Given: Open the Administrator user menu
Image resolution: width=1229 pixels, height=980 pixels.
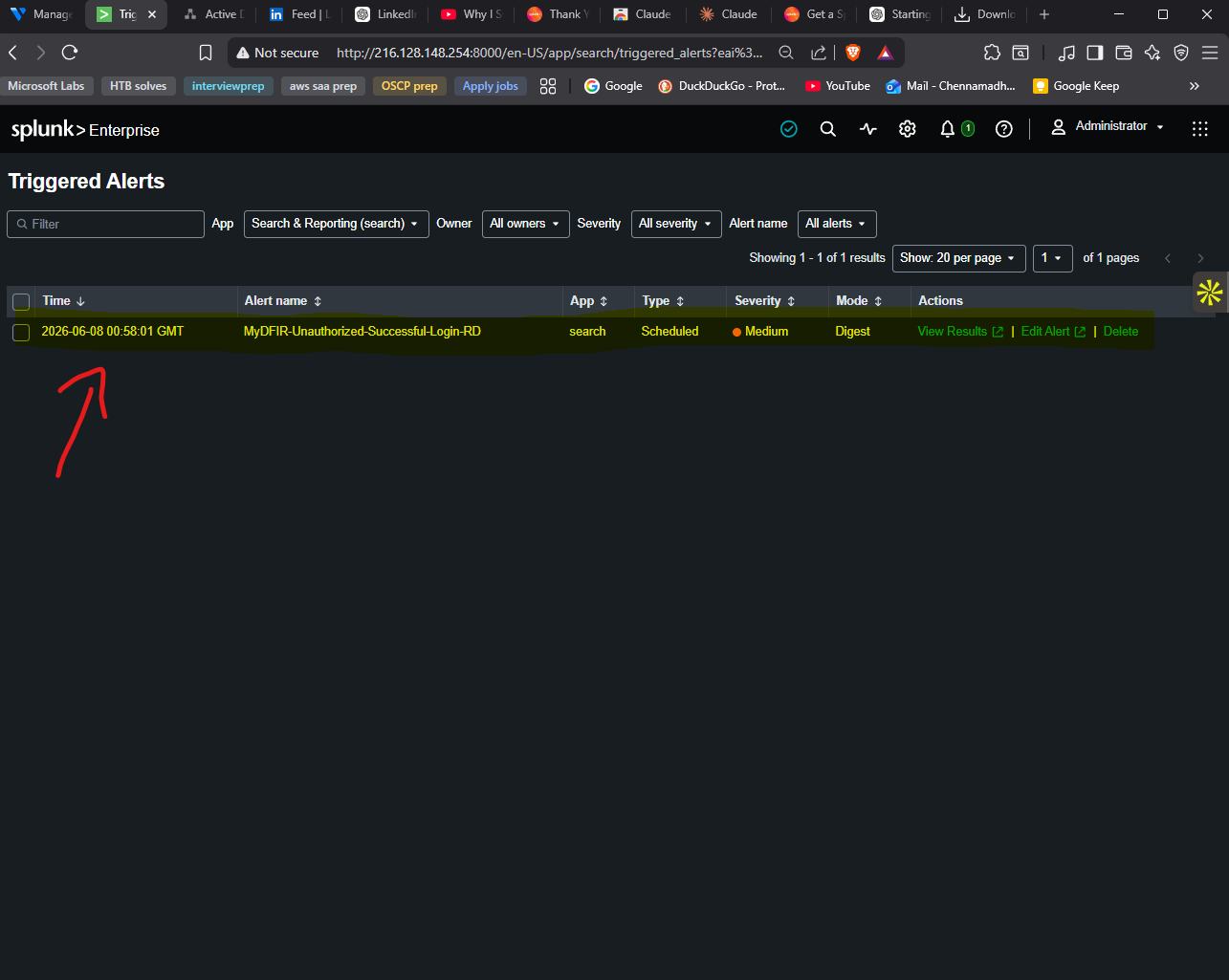Looking at the screenshot, I should click(1108, 126).
